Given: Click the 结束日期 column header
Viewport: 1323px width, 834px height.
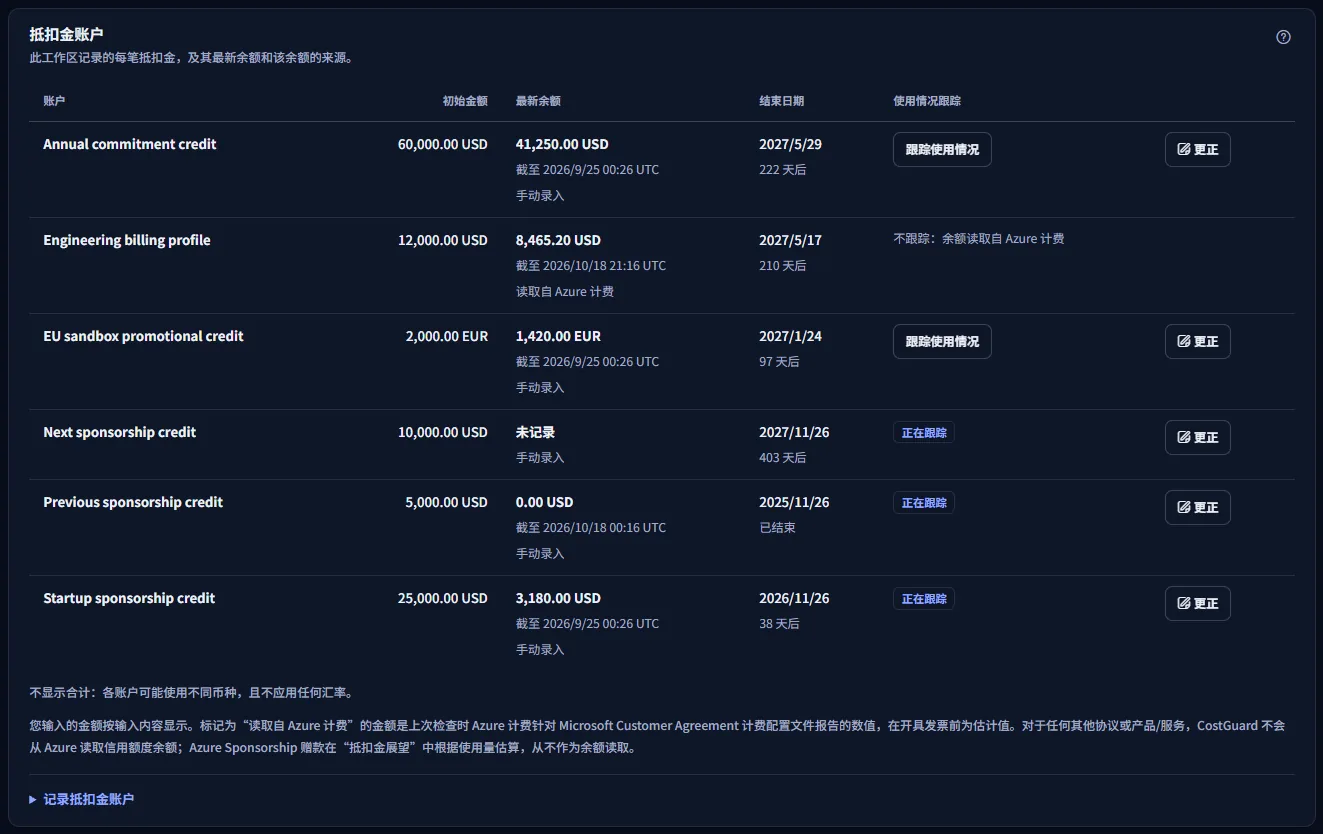Looking at the screenshot, I should point(781,101).
